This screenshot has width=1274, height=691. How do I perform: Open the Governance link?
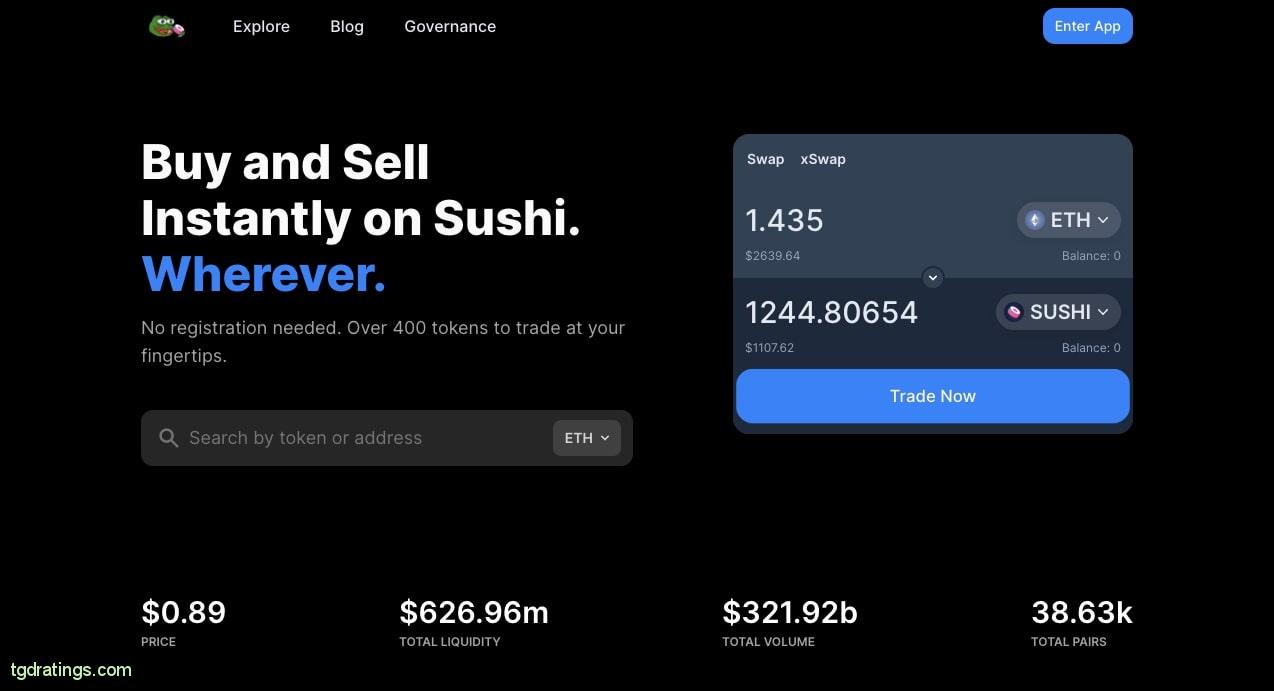point(450,27)
